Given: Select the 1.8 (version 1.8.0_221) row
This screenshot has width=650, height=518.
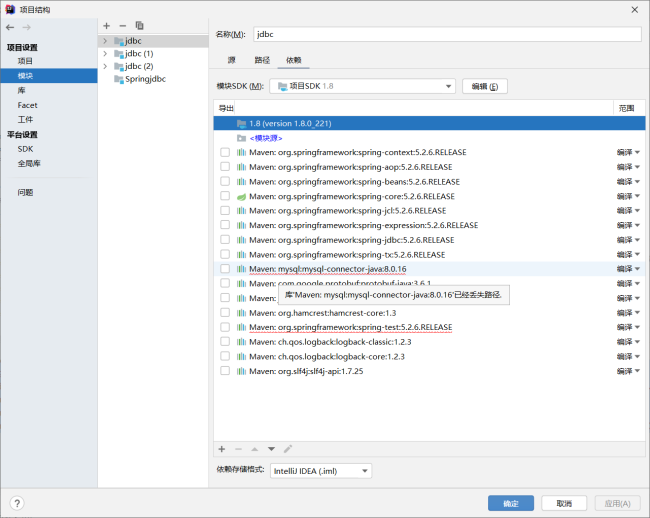Looking at the screenshot, I should [x=429, y=123].
